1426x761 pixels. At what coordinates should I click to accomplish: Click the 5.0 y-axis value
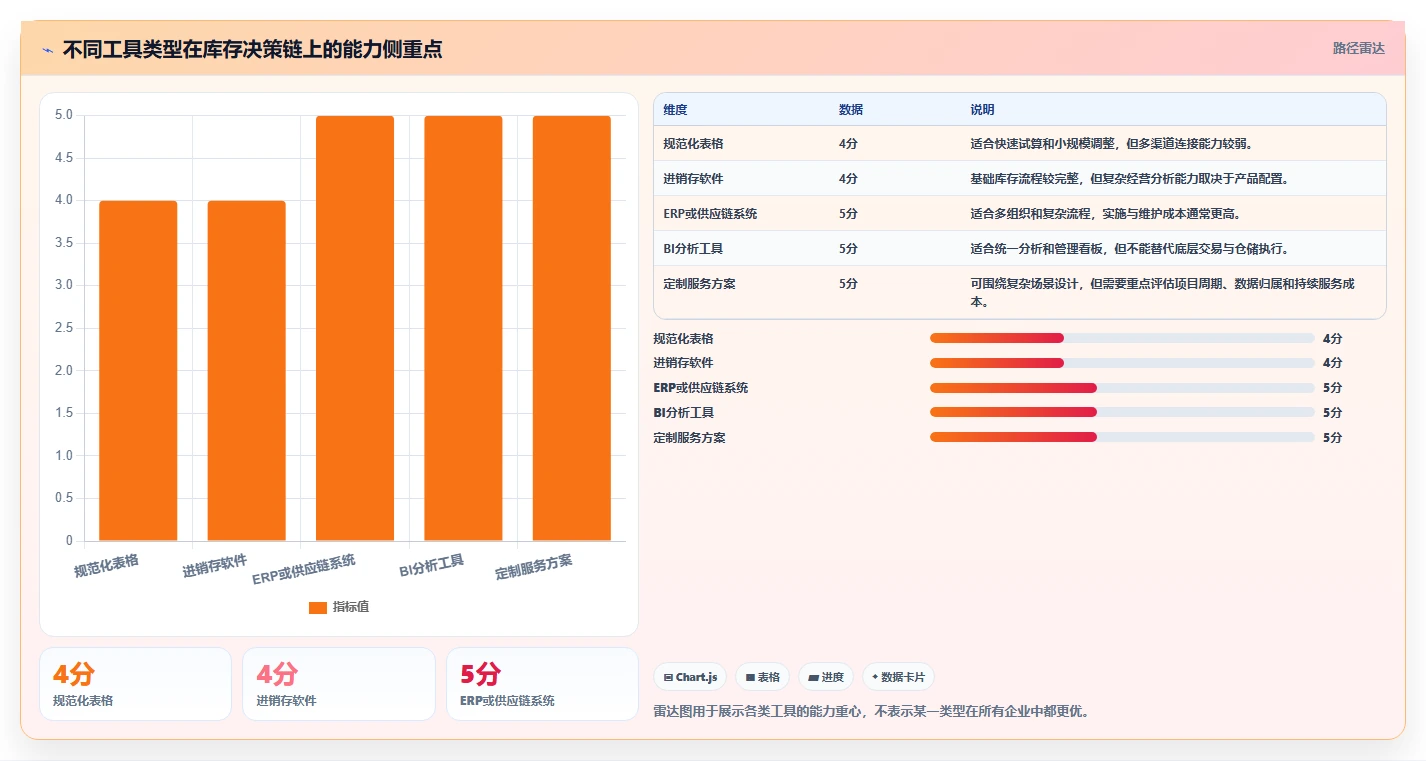pyautogui.click(x=63, y=115)
